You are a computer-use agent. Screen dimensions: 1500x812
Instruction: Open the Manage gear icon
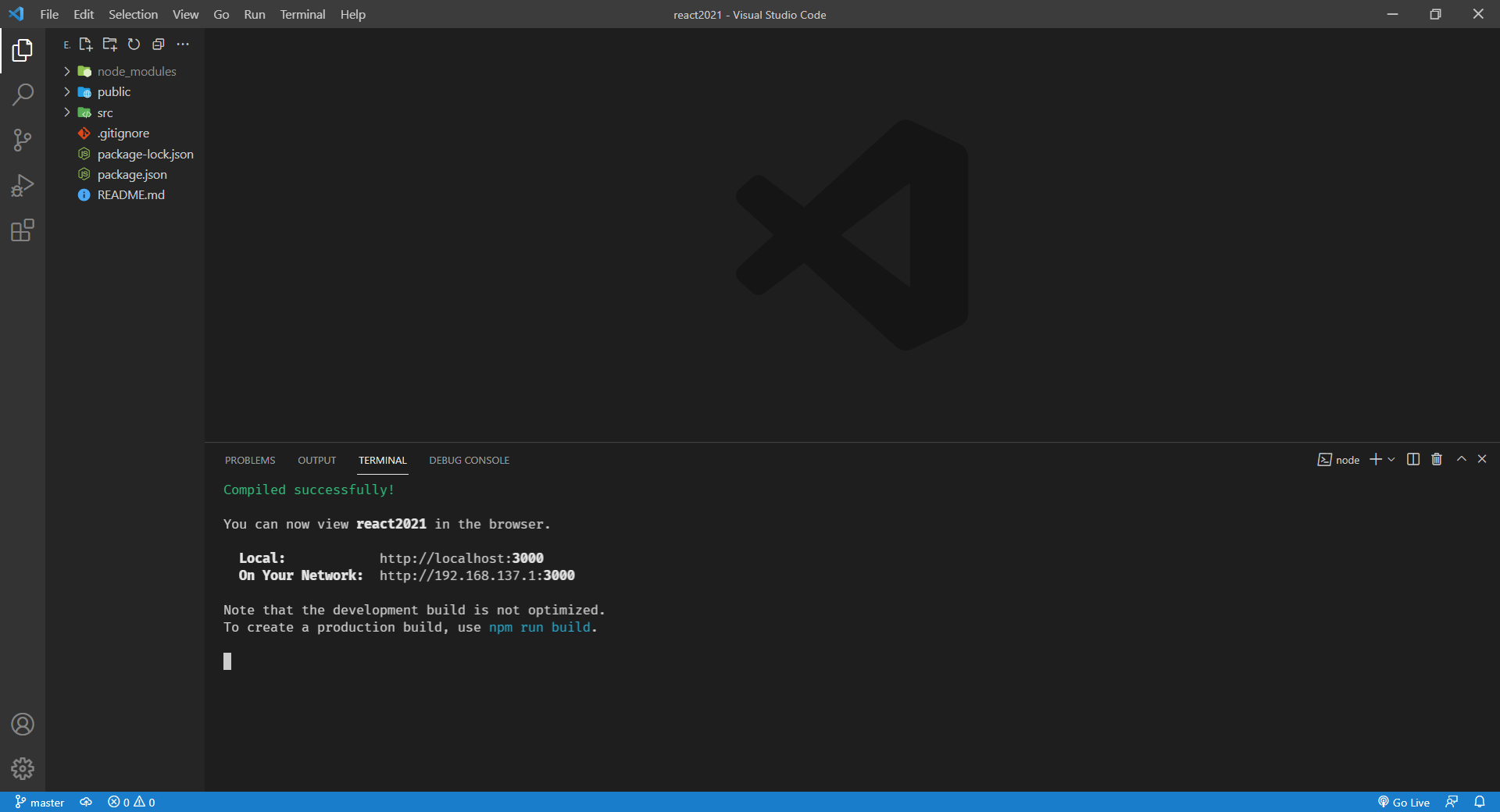[x=23, y=769]
